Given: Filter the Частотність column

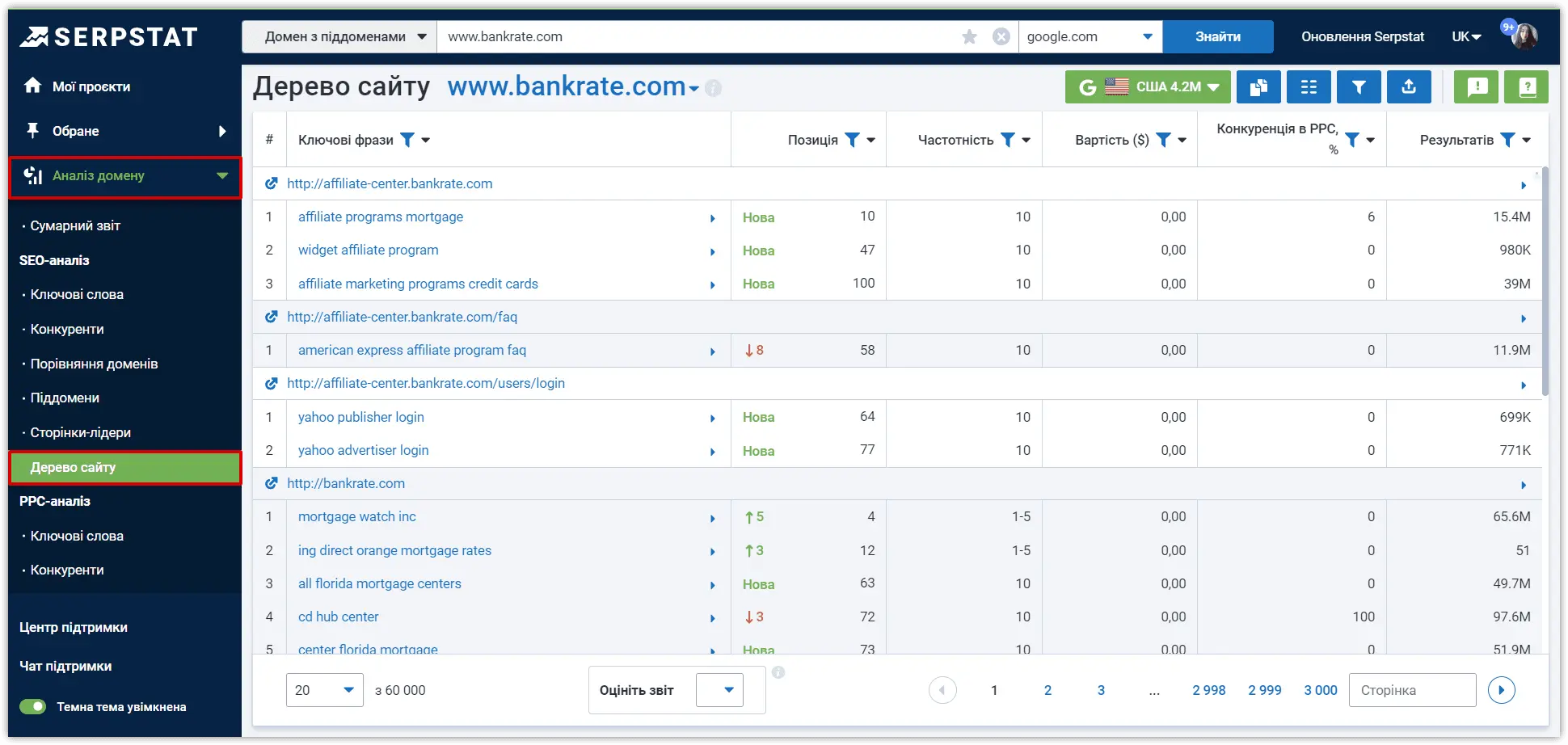Looking at the screenshot, I should [1008, 140].
